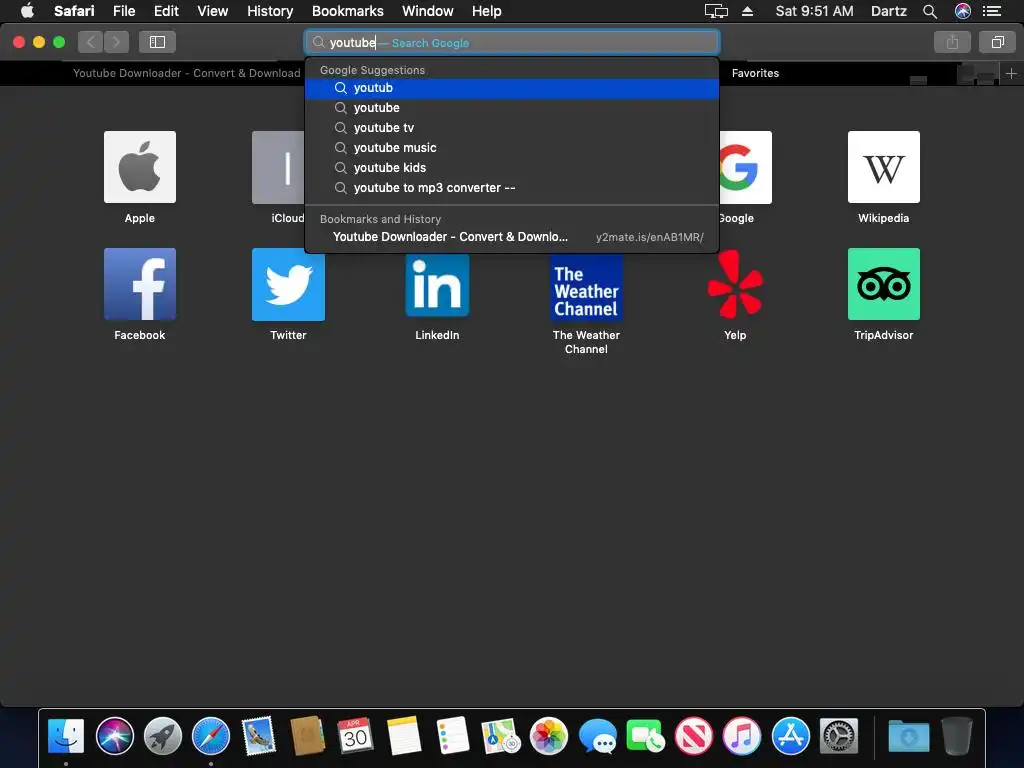Click inside the Safari address bar

coord(512,42)
